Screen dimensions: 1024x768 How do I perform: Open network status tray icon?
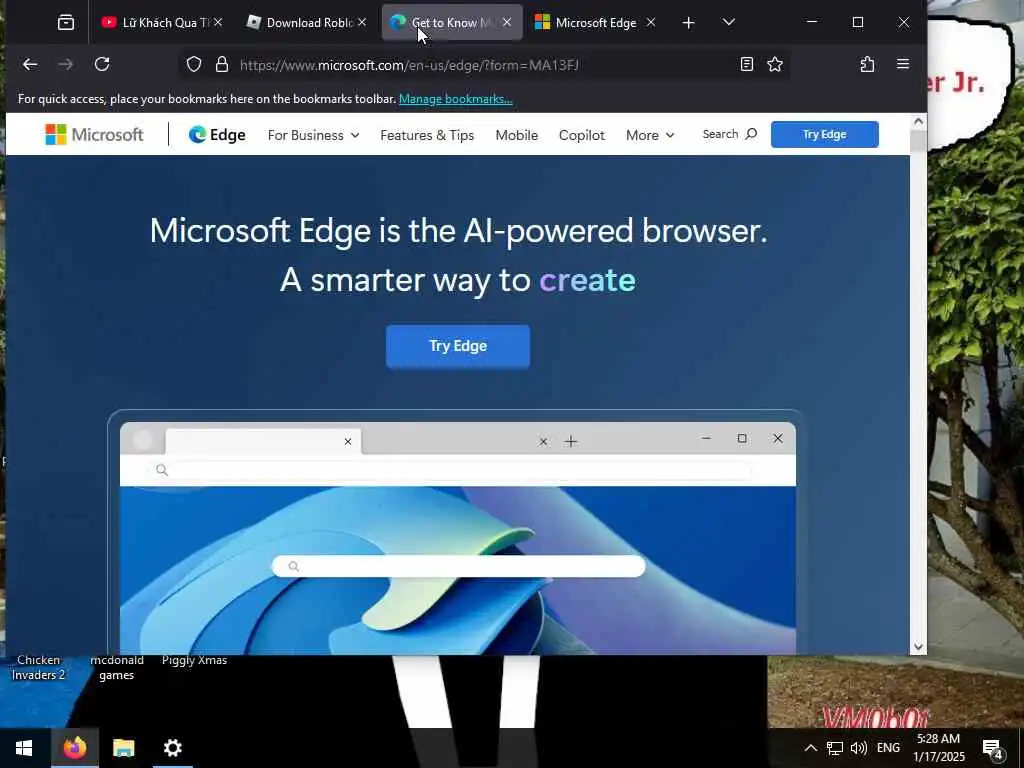pos(835,748)
